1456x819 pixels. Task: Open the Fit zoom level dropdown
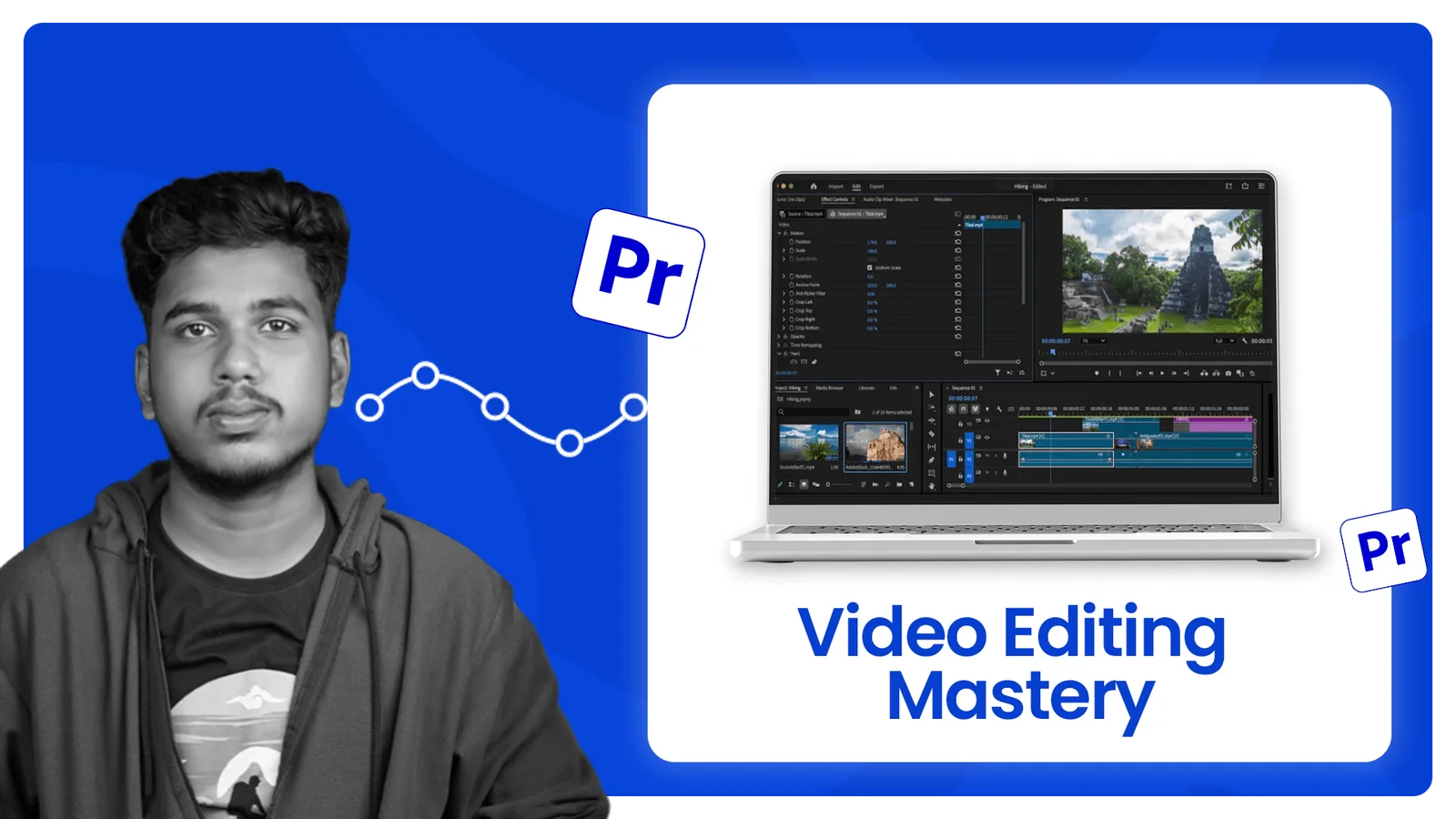coord(1093,340)
